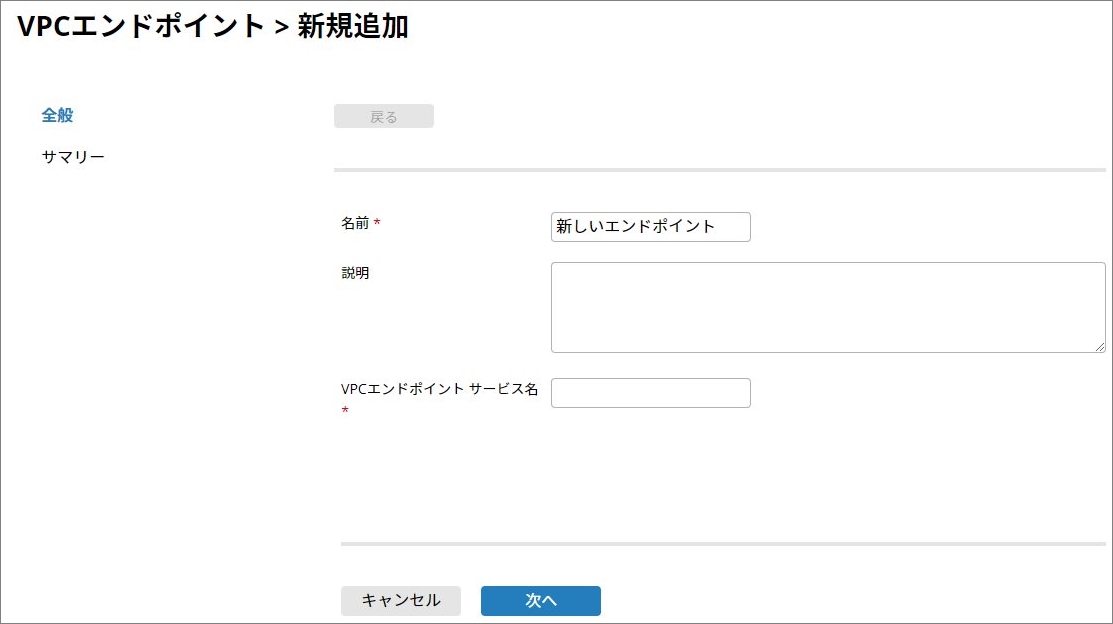Grab the 説明 textarea resize handle
1113x624 pixels.
point(1099,346)
